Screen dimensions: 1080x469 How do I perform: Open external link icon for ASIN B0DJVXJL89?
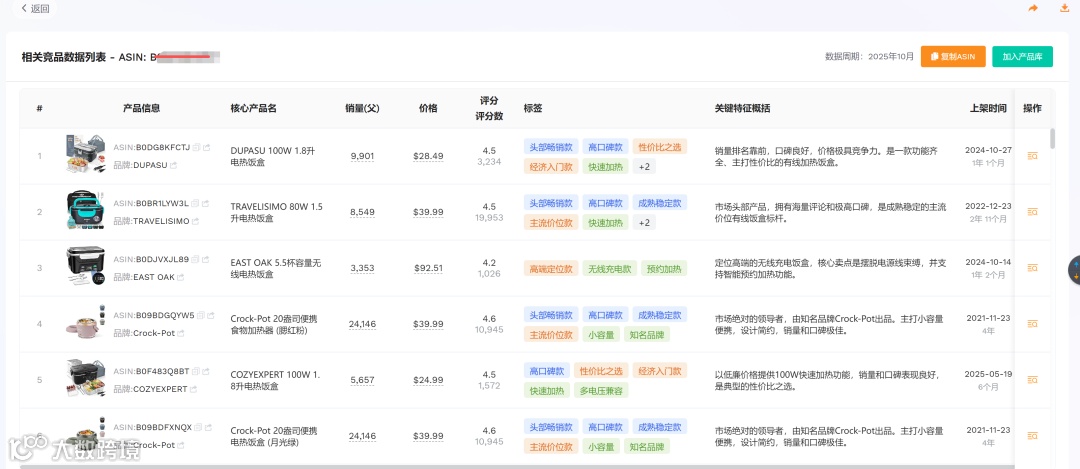[206, 260]
